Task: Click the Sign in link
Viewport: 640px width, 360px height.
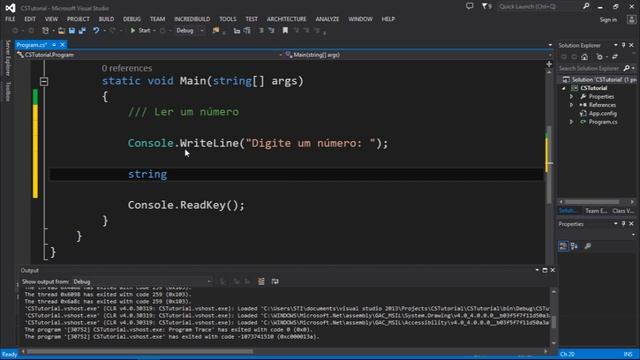Action: 608,20
